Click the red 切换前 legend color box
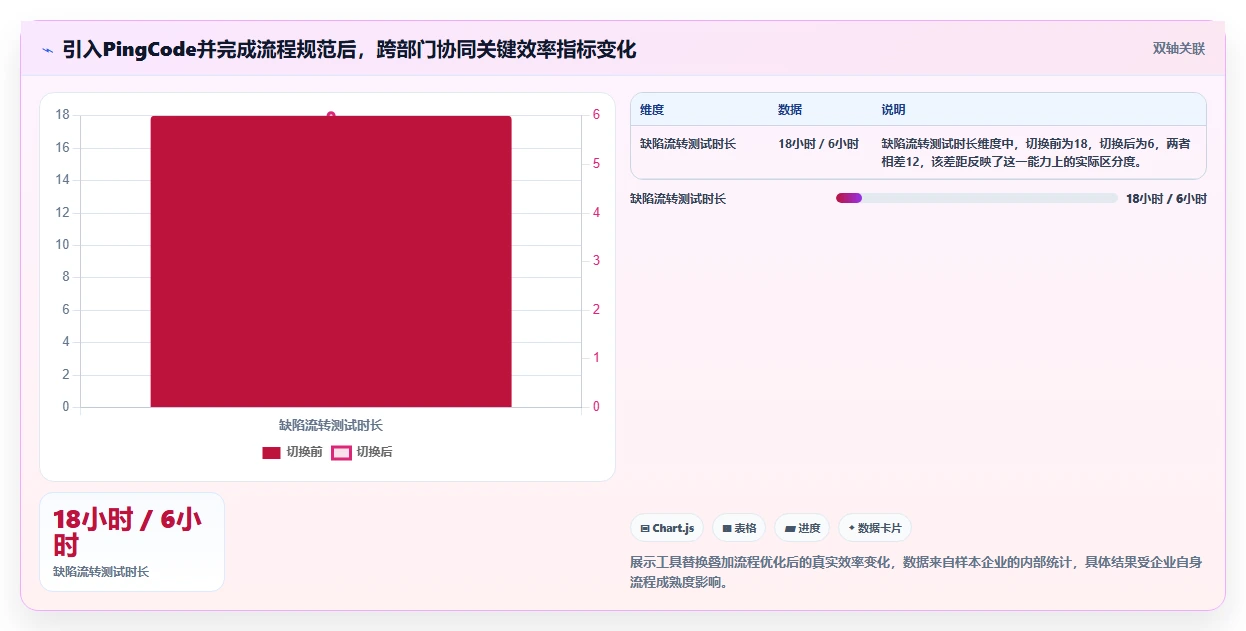The image size is (1246, 631). click(271, 453)
